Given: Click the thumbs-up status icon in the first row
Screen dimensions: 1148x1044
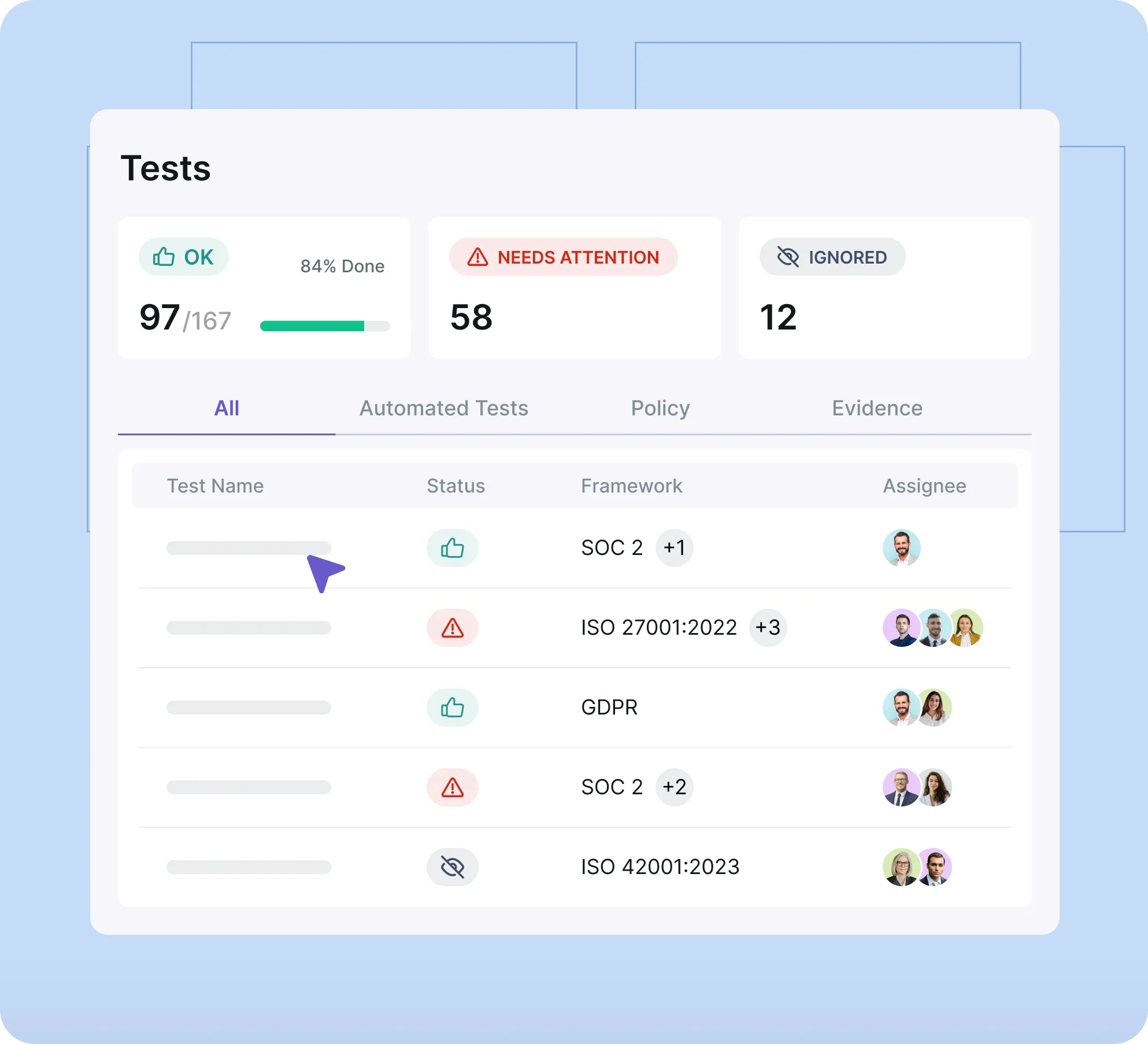Looking at the screenshot, I should click(x=452, y=547).
